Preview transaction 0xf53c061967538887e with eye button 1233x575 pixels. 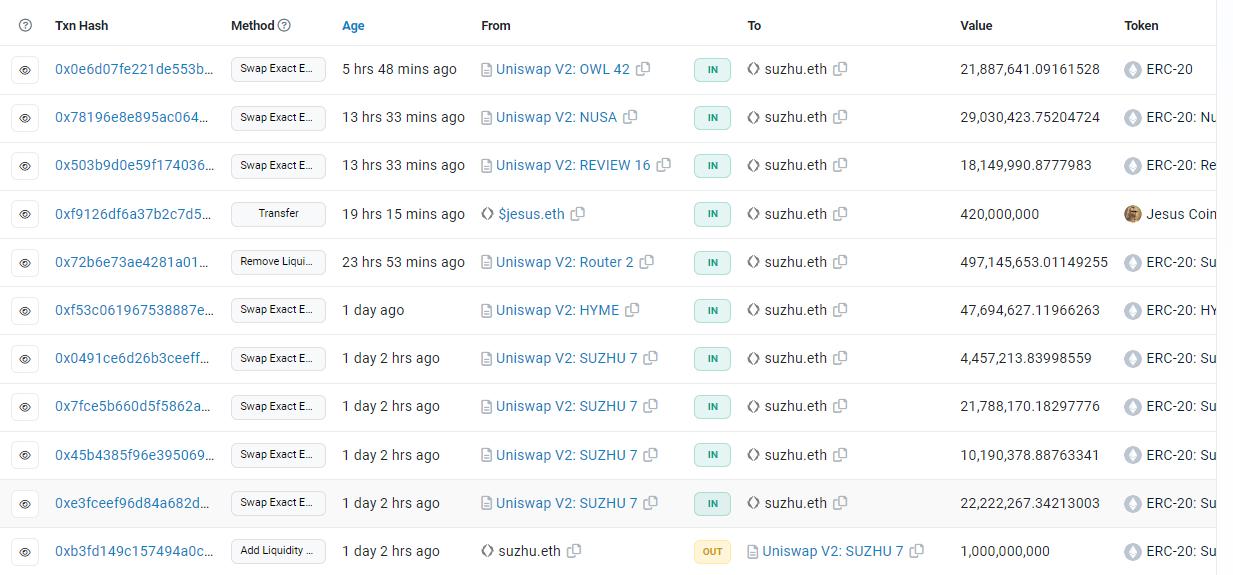pos(25,310)
